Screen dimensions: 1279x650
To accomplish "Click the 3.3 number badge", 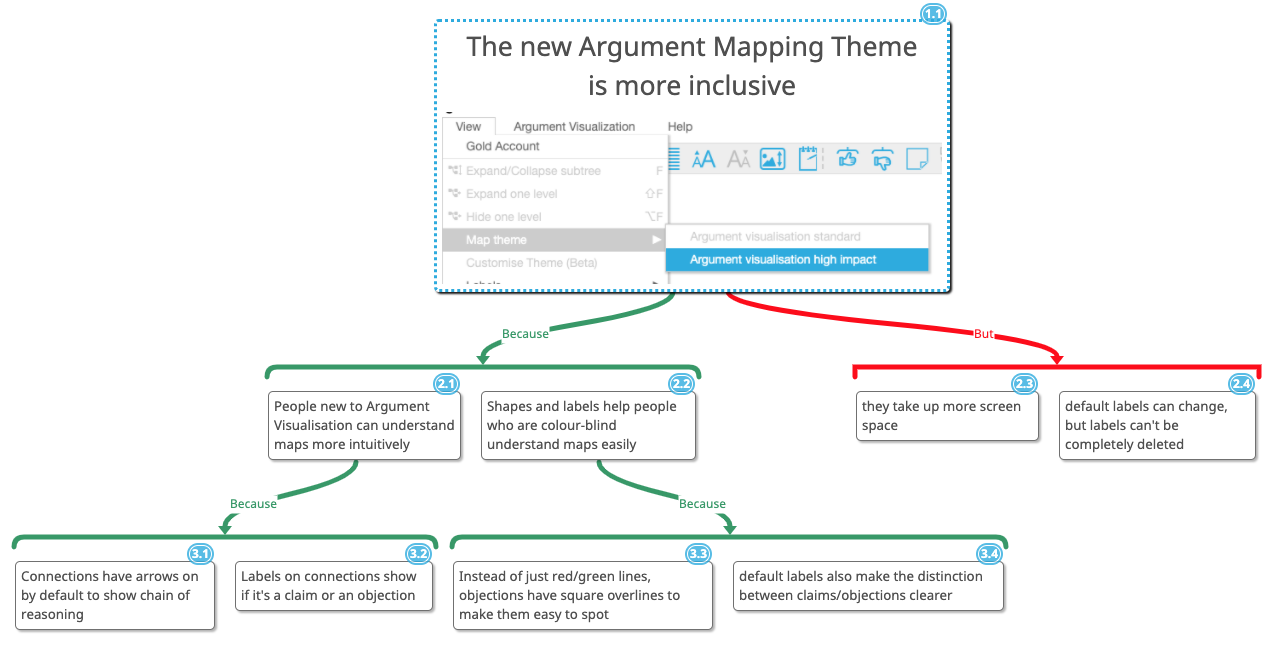I will point(698,553).
